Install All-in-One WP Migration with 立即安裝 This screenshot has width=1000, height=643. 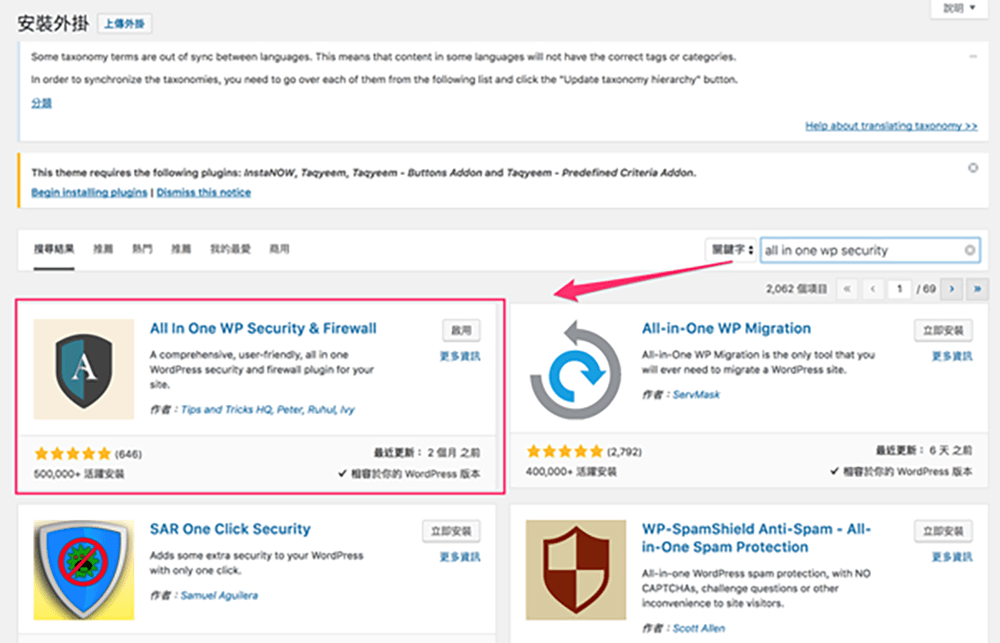pyautogui.click(x=943, y=330)
